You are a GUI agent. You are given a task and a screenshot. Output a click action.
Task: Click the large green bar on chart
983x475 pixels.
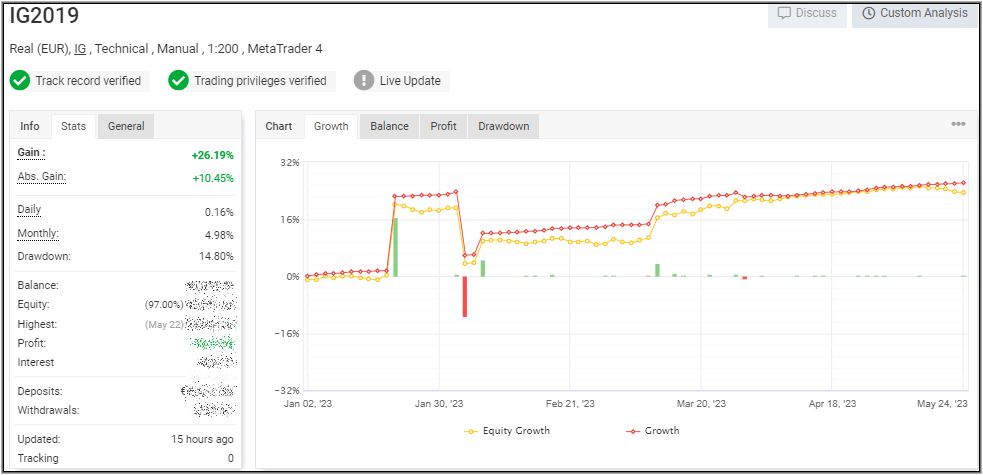click(395, 247)
